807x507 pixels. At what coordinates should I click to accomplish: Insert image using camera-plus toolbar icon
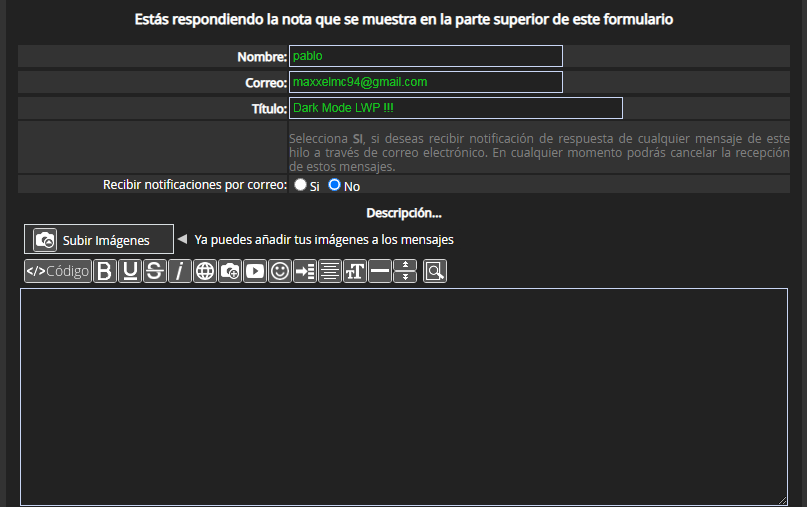click(x=230, y=271)
